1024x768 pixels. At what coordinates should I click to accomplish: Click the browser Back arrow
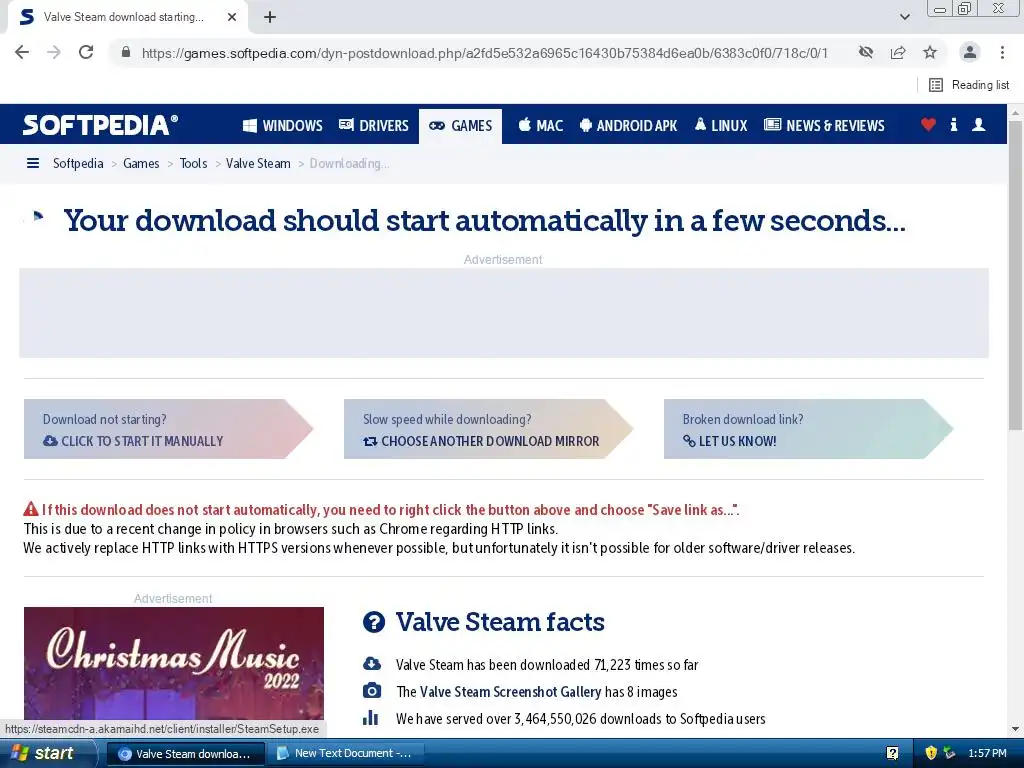pos(22,52)
